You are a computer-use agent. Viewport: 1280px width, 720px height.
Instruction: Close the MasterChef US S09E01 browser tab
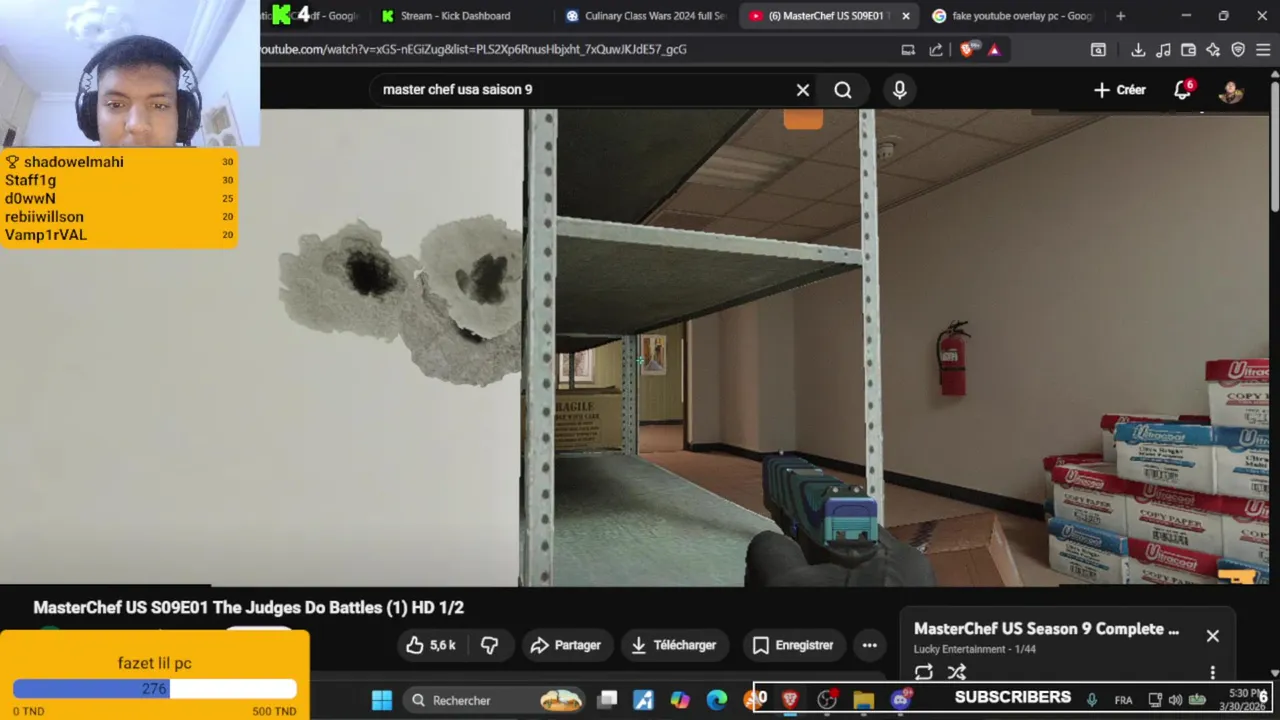click(906, 16)
